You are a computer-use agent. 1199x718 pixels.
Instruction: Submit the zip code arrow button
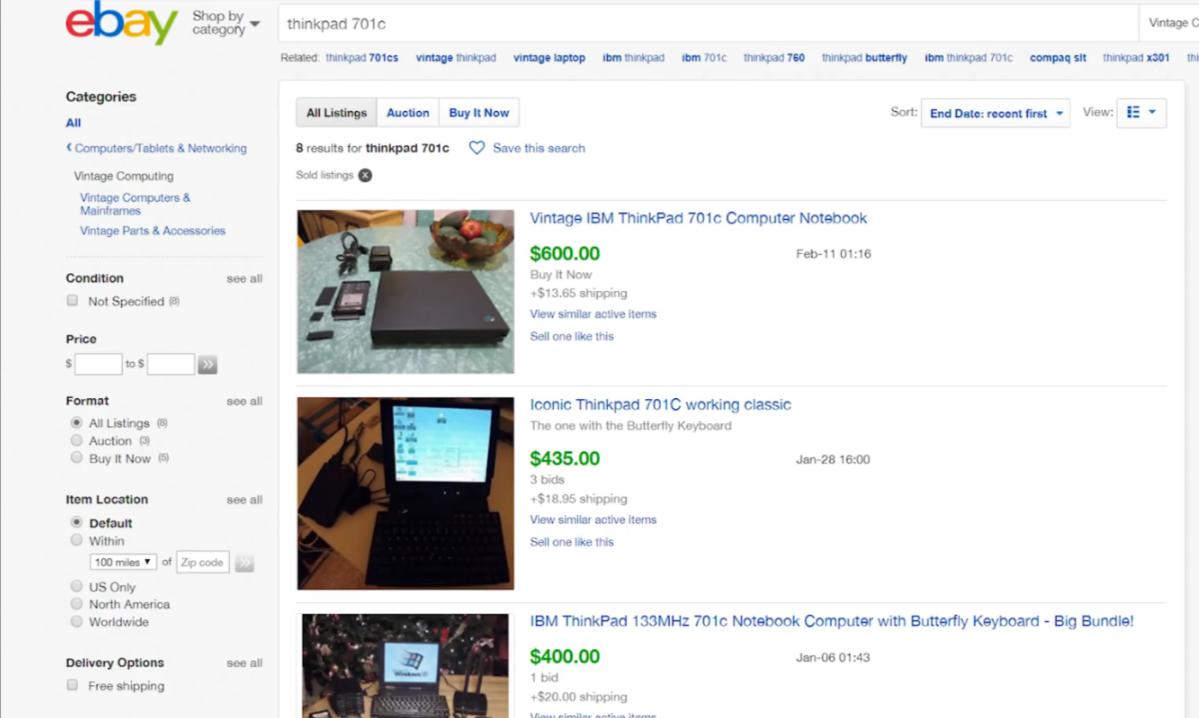coord(244,563)
